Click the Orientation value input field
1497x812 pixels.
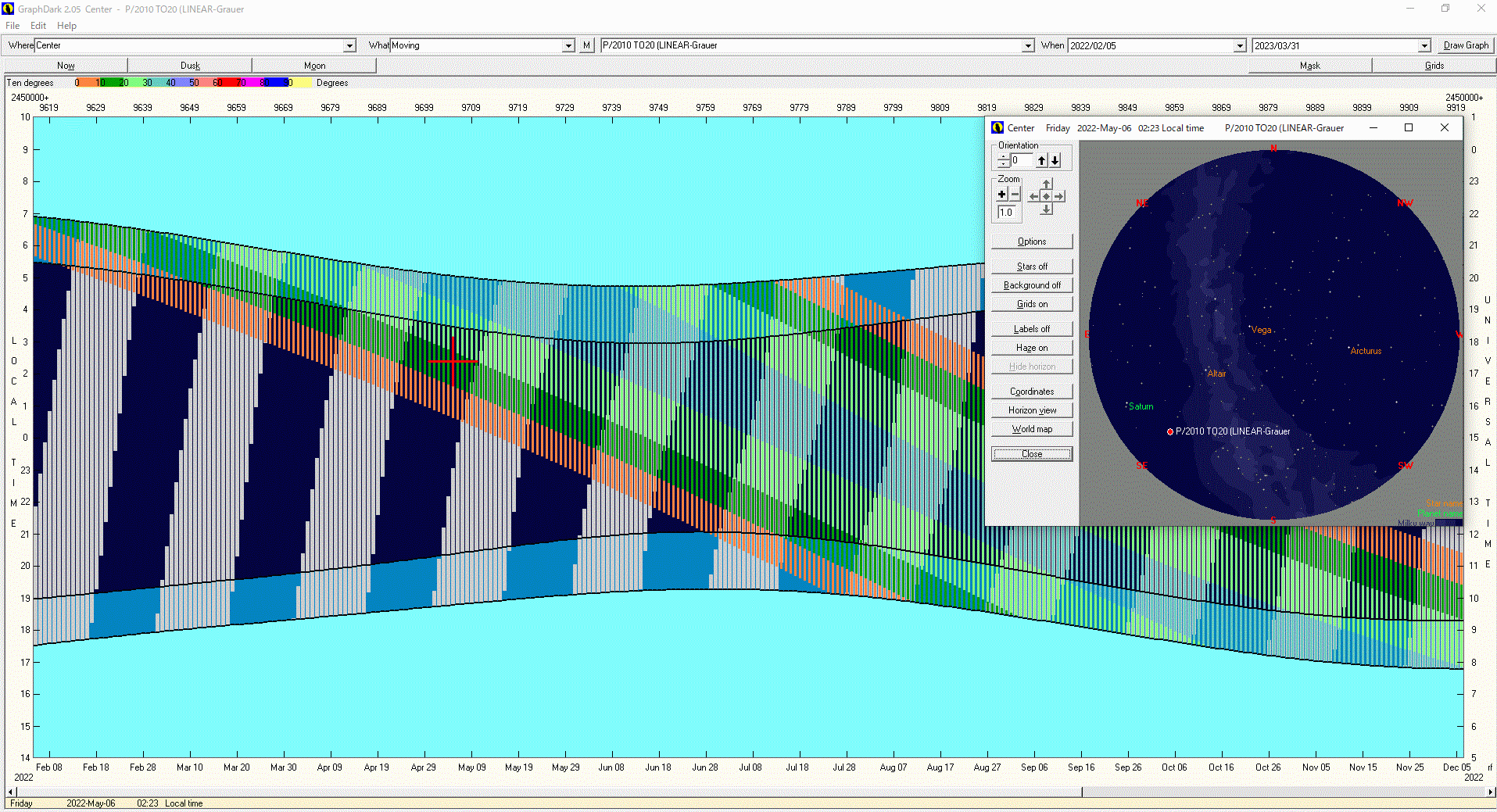tap(1022, 160)
